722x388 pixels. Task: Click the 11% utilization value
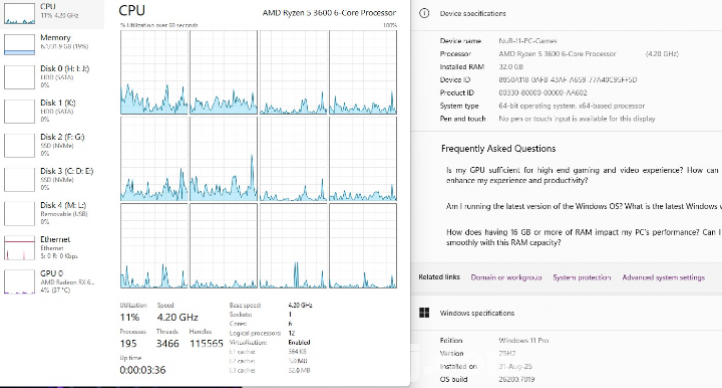tap(129, 317)
